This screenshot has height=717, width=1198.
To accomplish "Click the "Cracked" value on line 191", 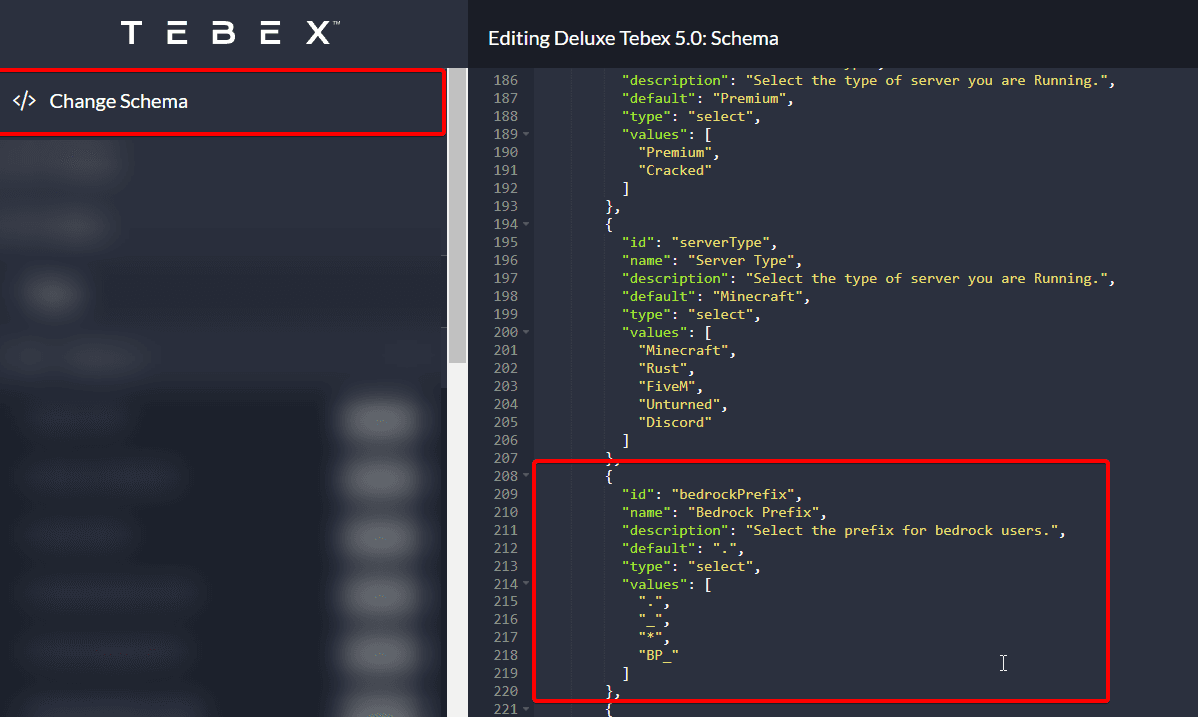I will click(675, 170).
